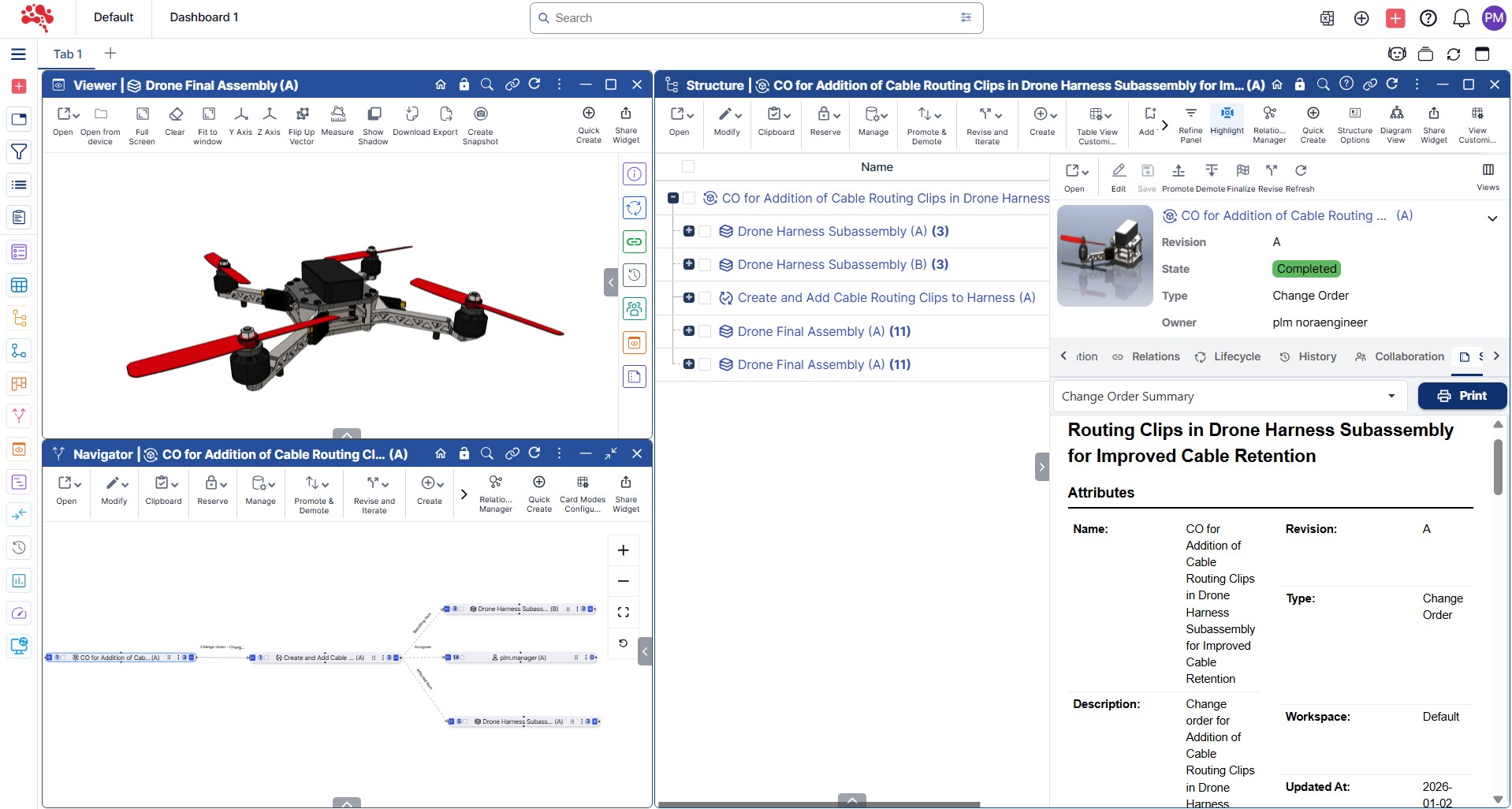Viewport: 1512px width, 809px height.
Task: Zoom in on the Navigator graph
Action: [623, 550]
